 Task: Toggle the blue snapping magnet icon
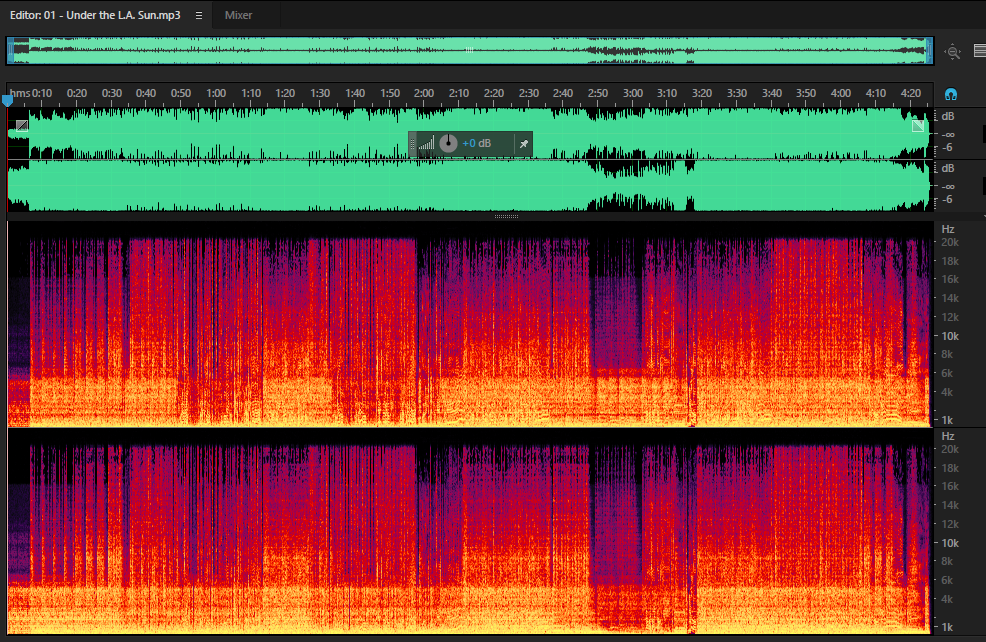click(x=951, y=94)
